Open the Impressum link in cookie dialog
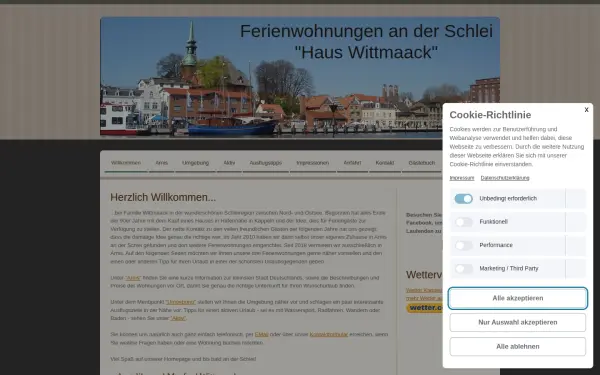Image resolution: width=600 pixels, height=375 pixels. point(462,178)
